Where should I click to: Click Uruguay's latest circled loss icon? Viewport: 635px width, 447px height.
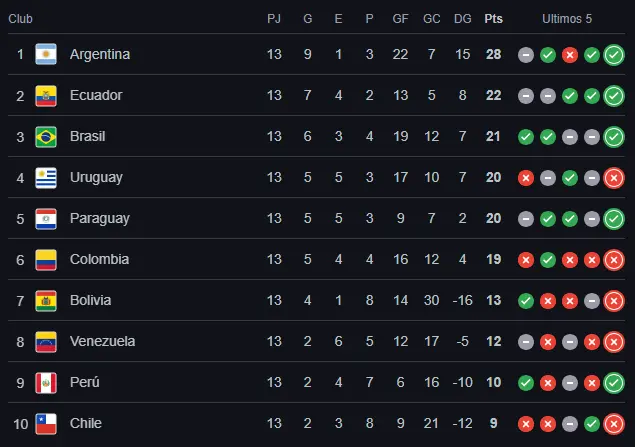click(614, 178)
